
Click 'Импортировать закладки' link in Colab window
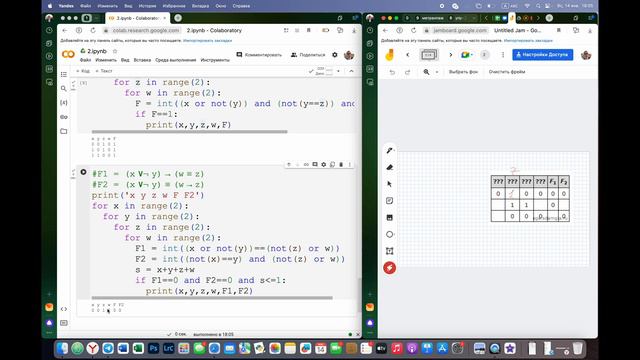(207, 41)
